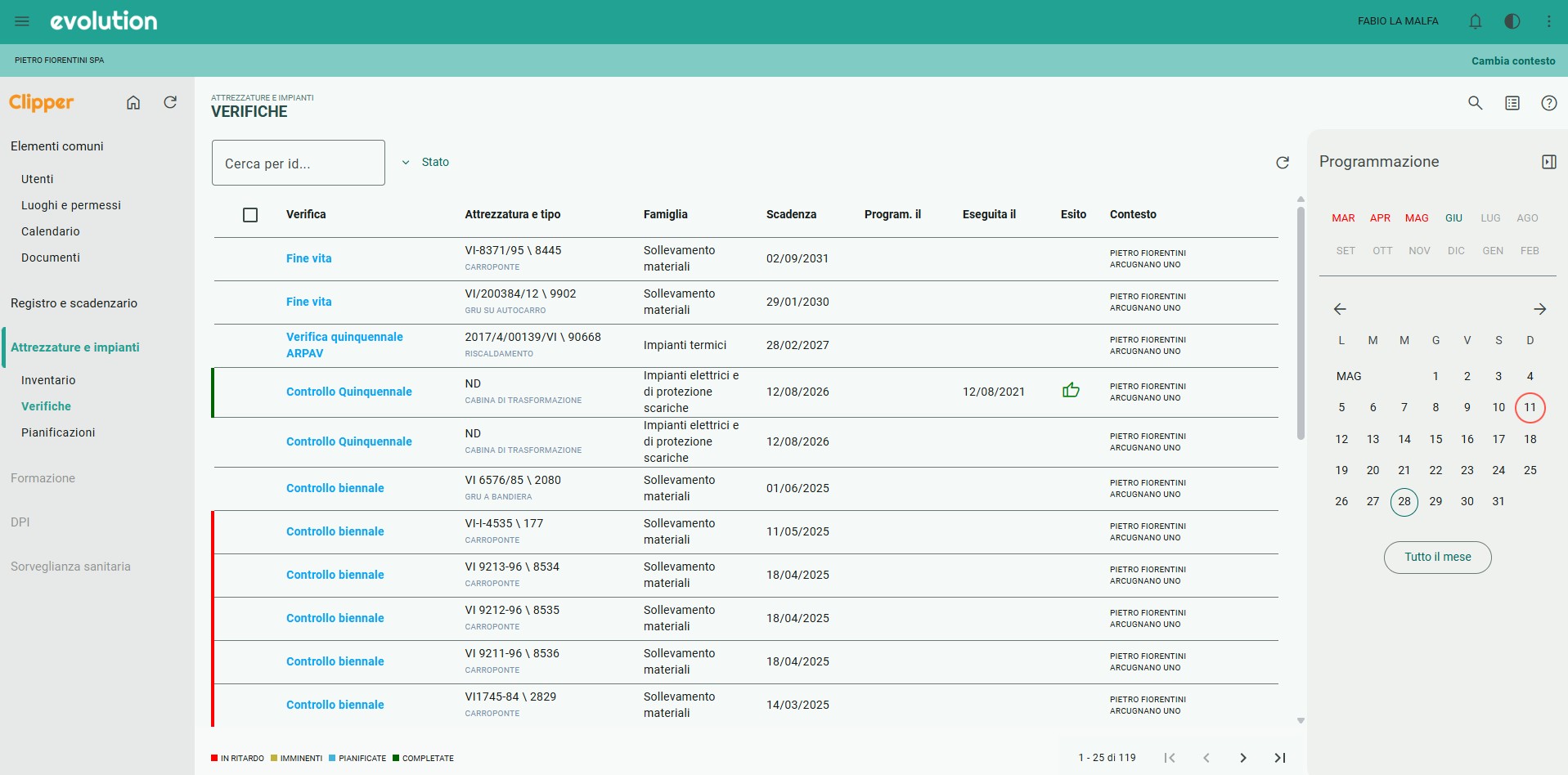The height and width of the screenshot is (775, 1568).
Task: Click the Cerca per id search field
Action: (x=299, y=163)
